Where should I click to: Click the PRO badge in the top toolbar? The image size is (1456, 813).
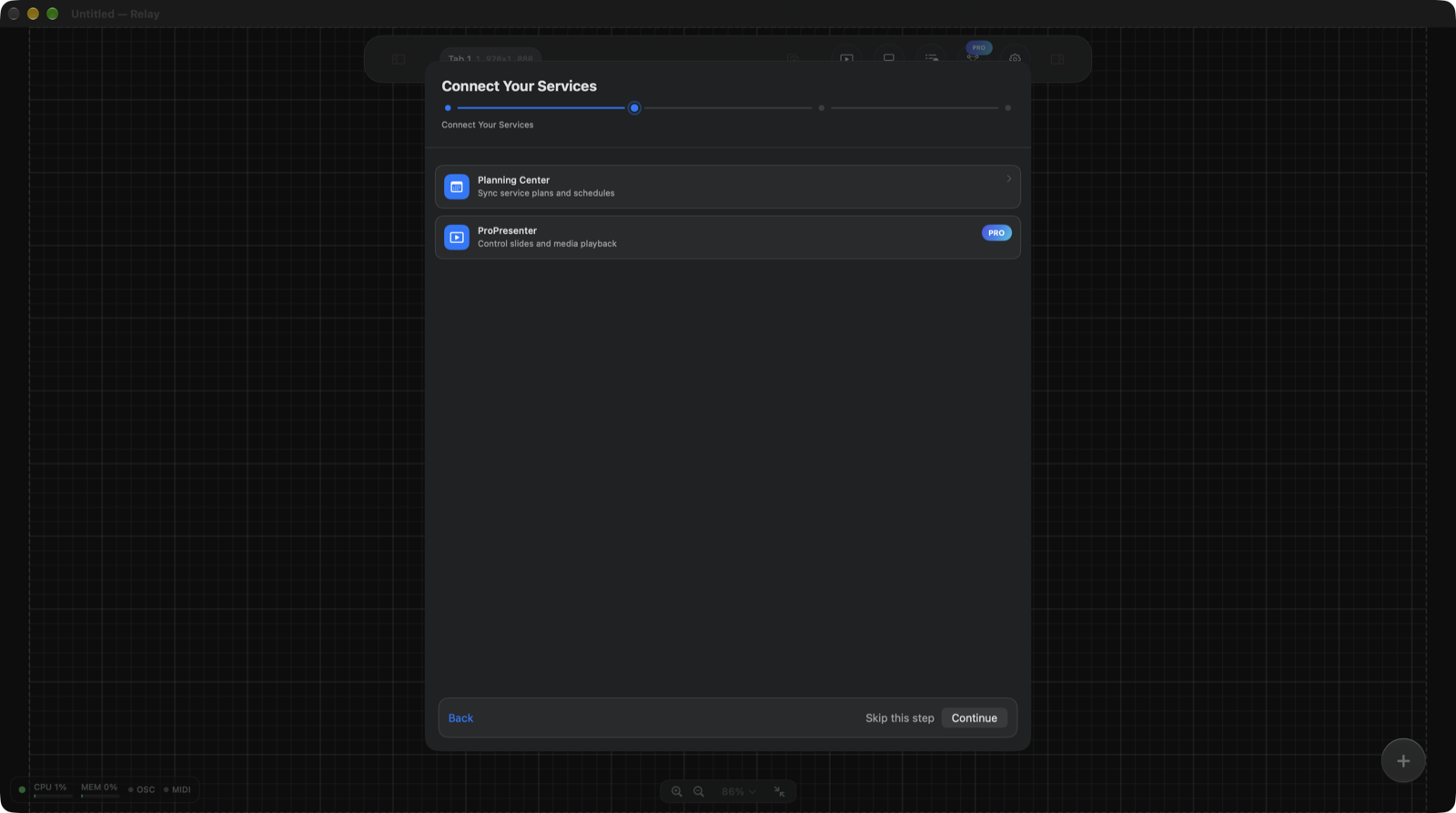tap(979, 47)
